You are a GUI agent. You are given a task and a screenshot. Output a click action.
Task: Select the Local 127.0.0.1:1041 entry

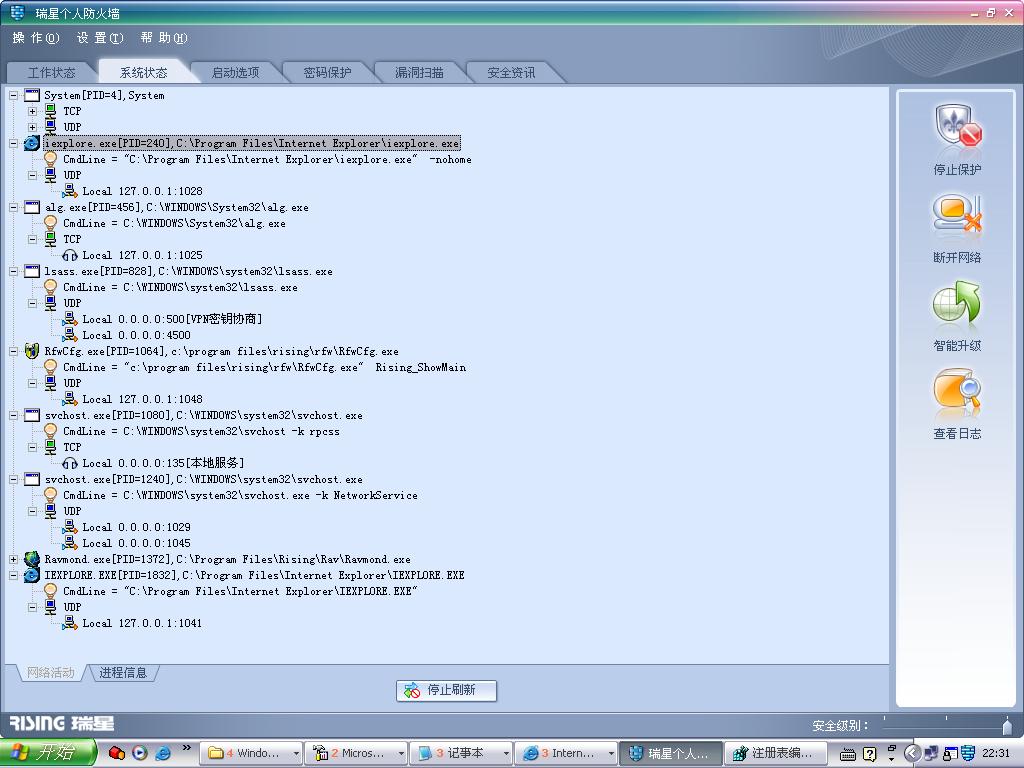(142, 623)
